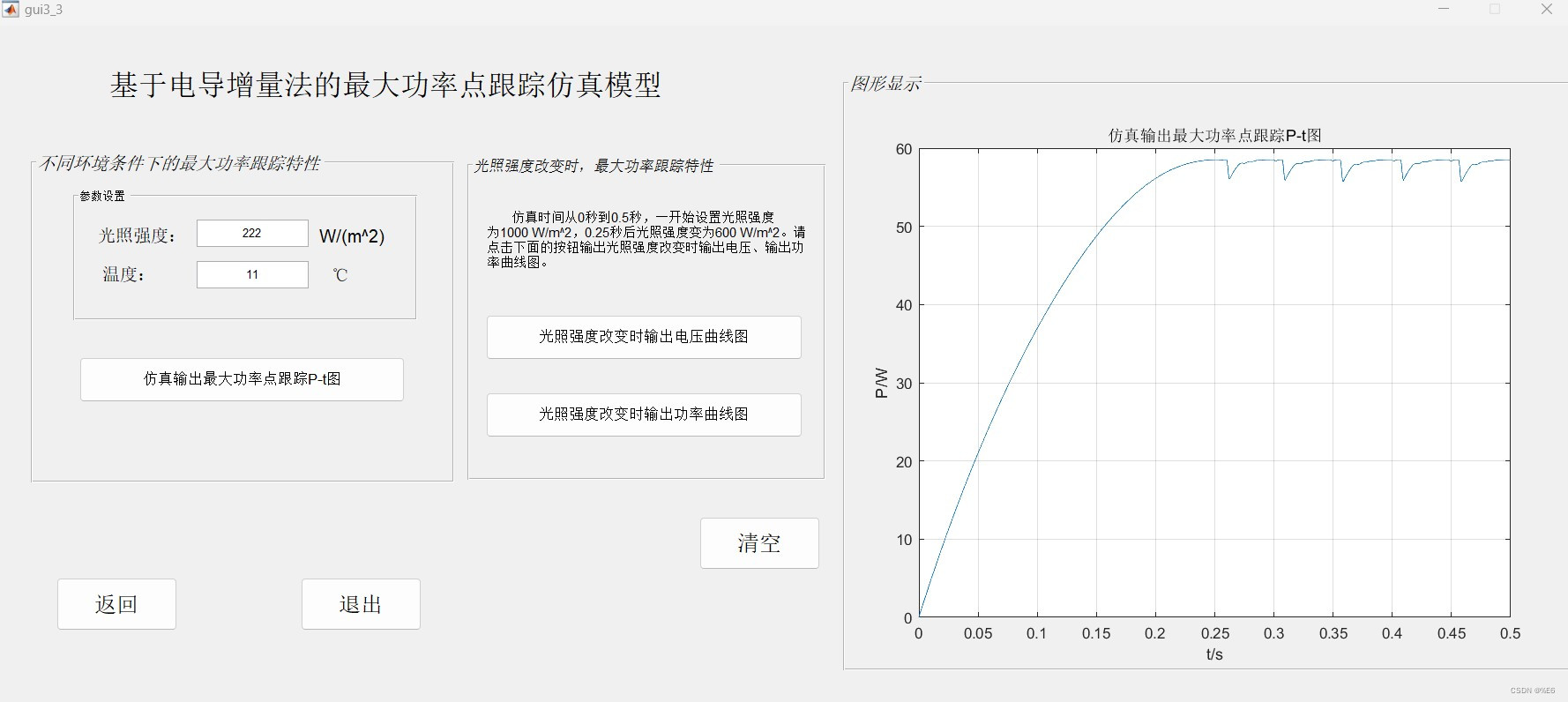Image resolution: width=1568 pixels, height=702 pixels.
Task: Click the simulation description paragraph text
Action: click(x=646, y=239)
